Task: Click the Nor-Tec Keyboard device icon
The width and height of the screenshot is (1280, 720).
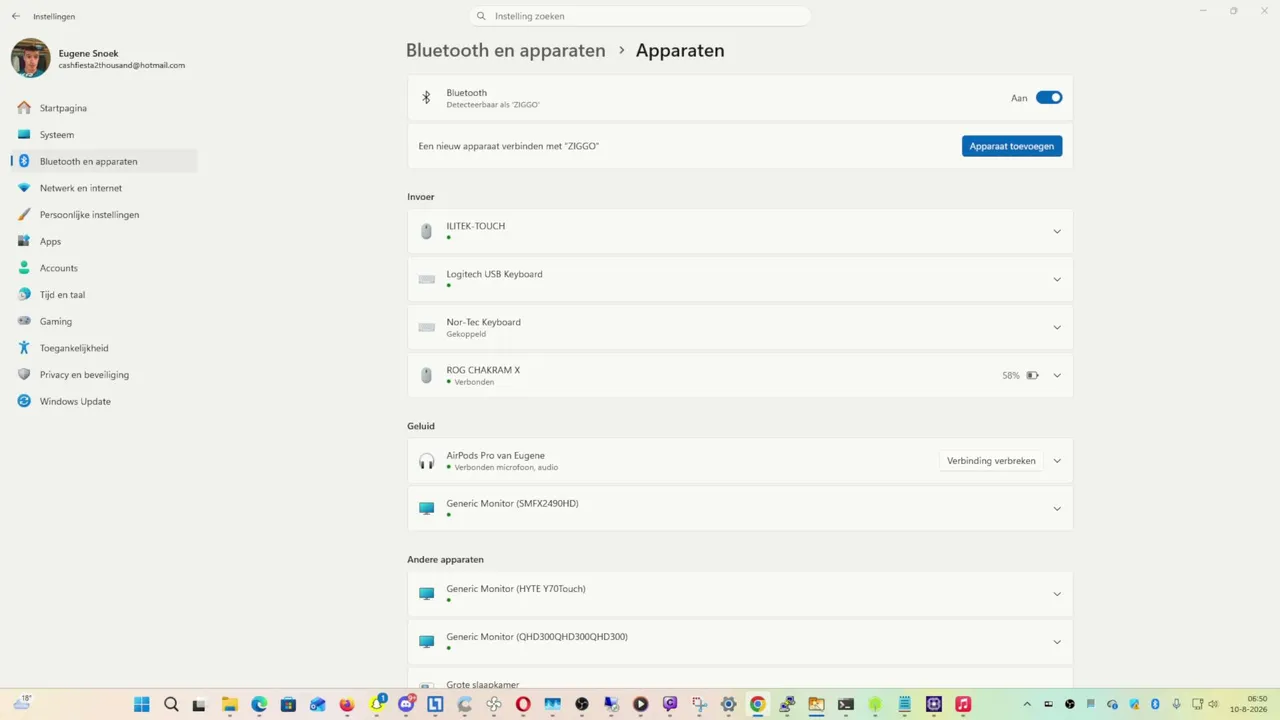Action: click(x=426, y=327)
